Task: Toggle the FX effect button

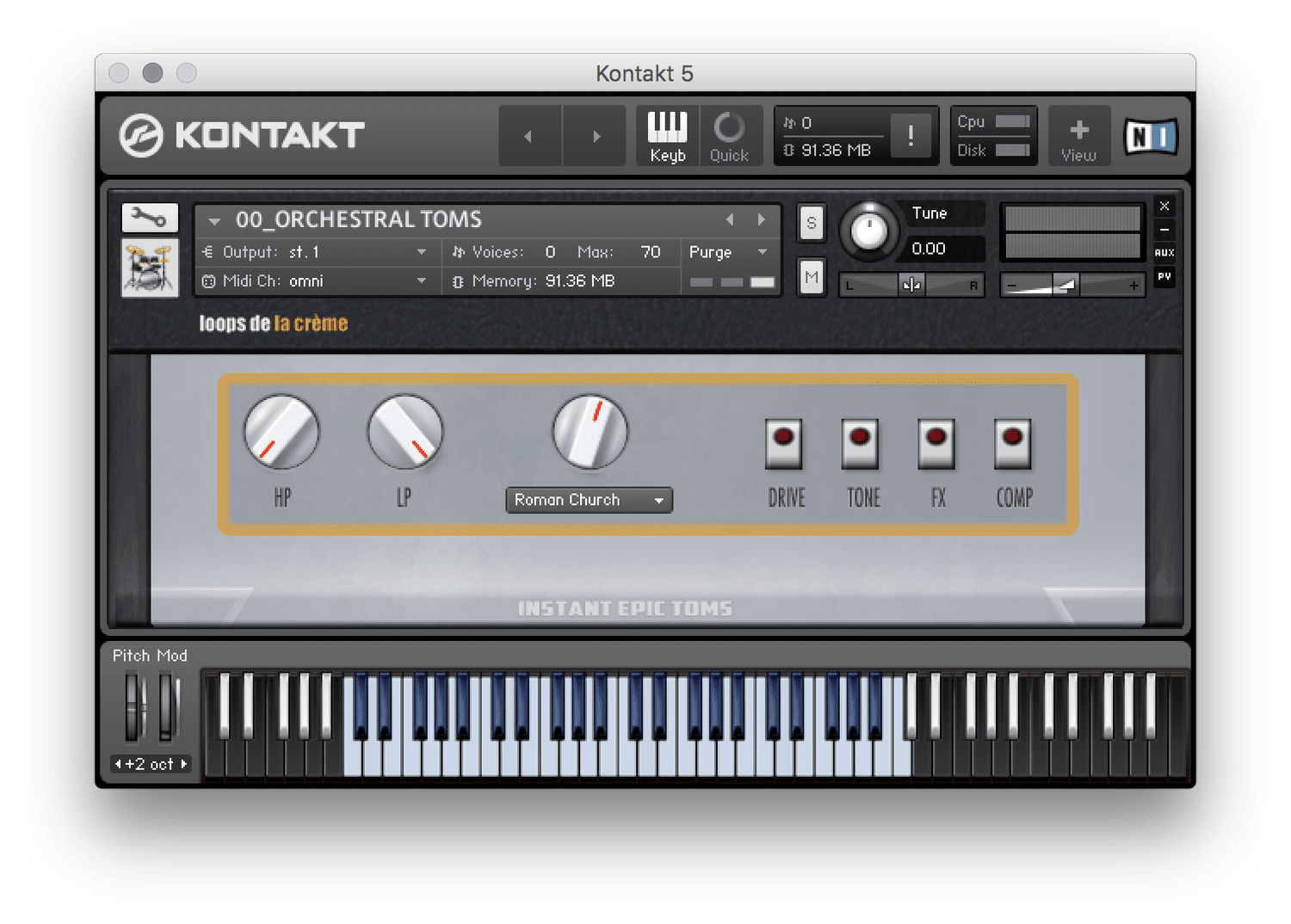Action: tap(936, 444)
